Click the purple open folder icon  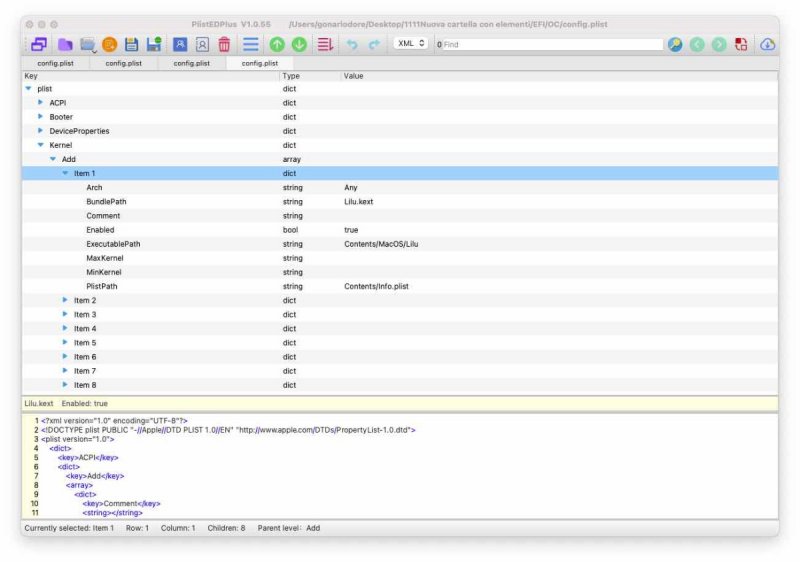pyautogui.click(x=64, y=44)
